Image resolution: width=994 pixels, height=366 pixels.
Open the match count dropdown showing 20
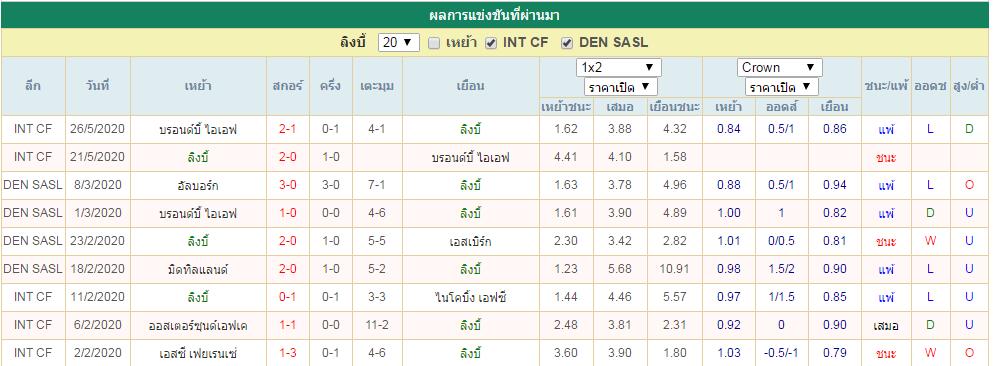(x=399, y=43)
